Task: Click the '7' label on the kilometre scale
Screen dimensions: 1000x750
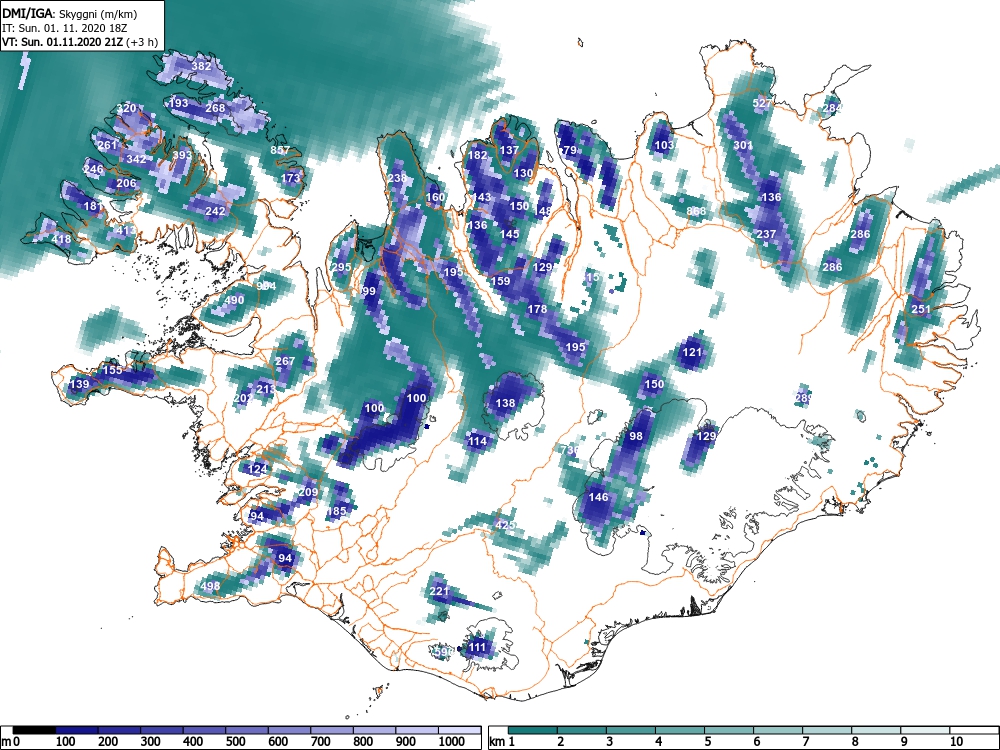Action: click(x=805, y=742)
